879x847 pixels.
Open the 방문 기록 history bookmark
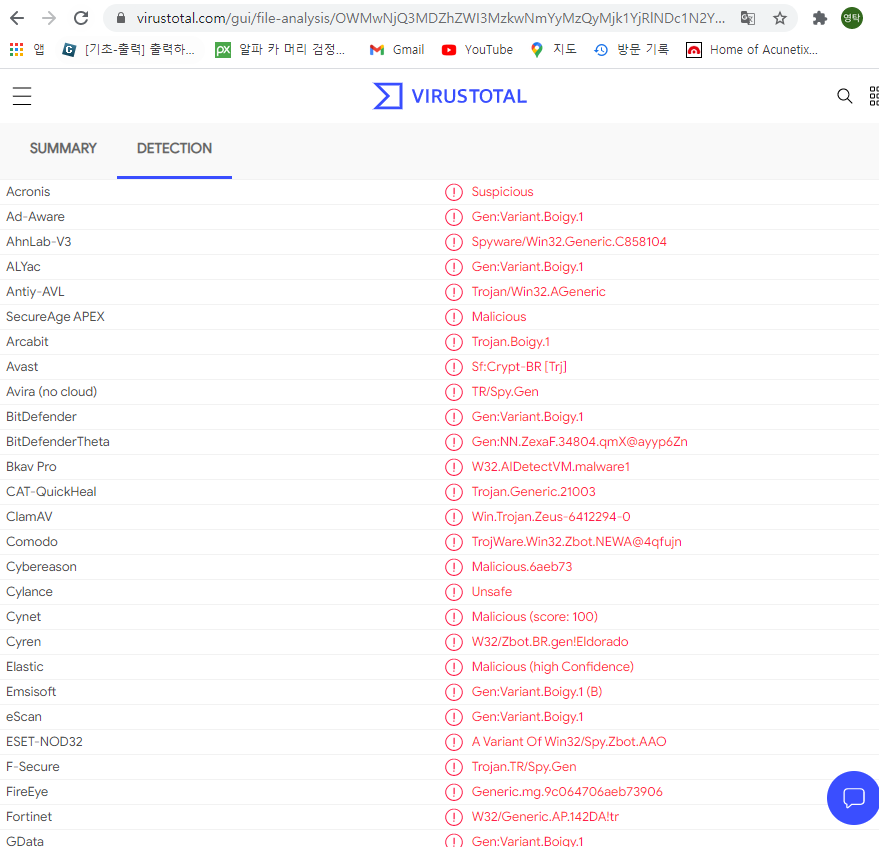click(631, 50)
